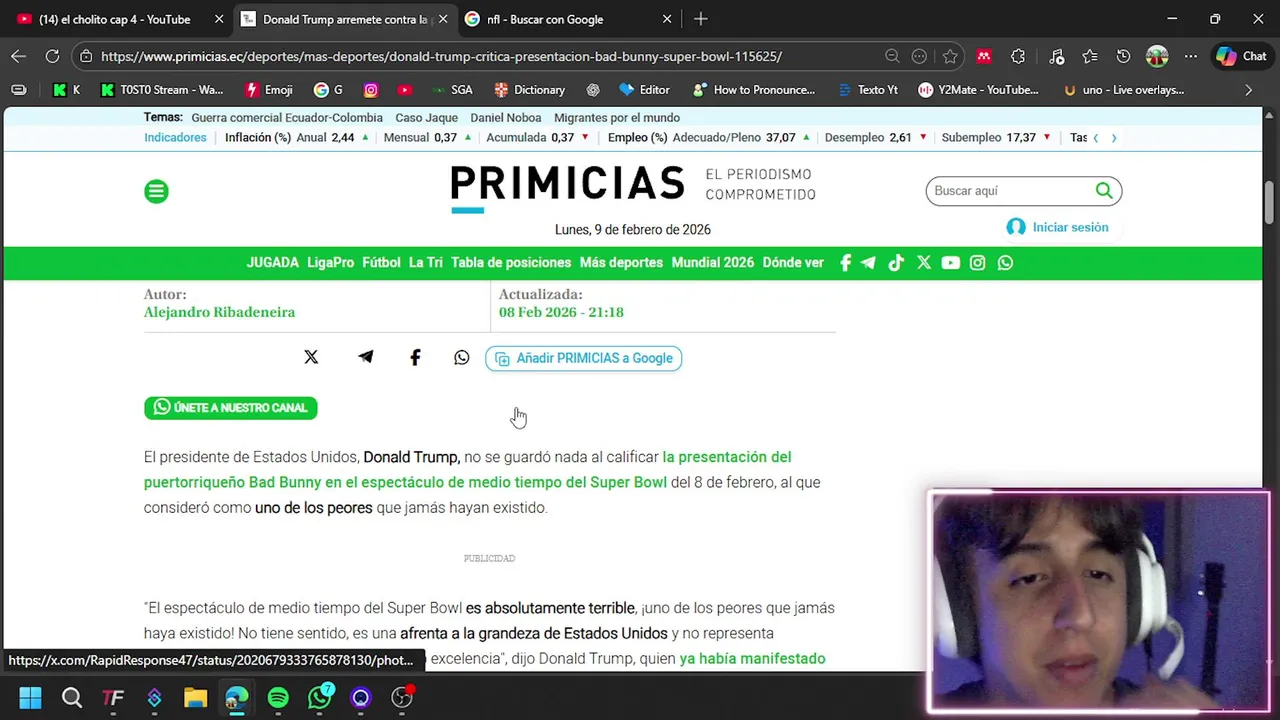Click Indicadores link in ticker
This screenshot has height=720, width=1280.
click(x=175, y=137)
